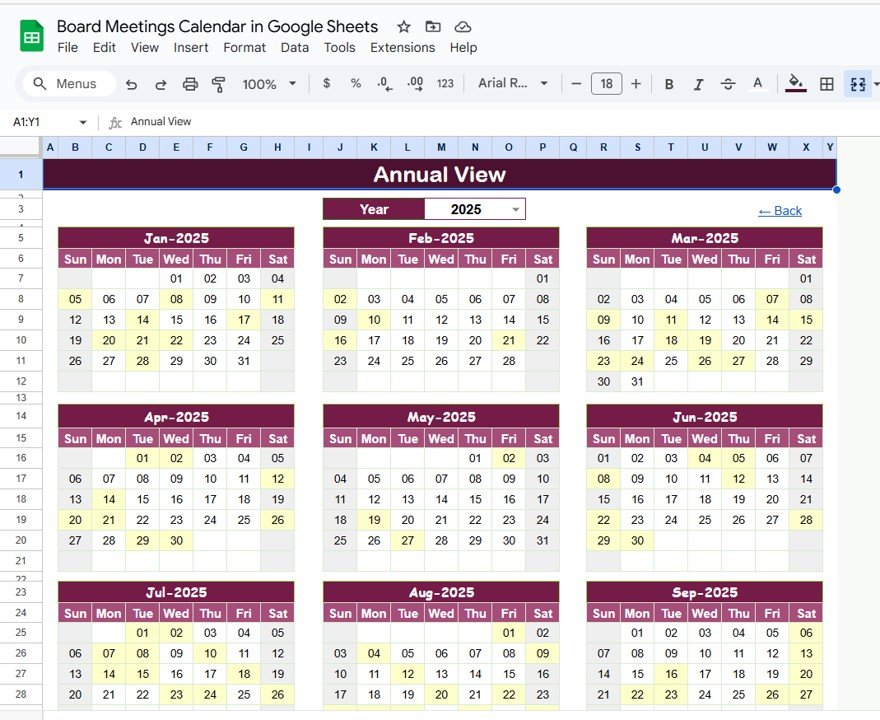The image size is (880, 720).
Task: Click the Google Sheets home logo
Action: point(31,36)
